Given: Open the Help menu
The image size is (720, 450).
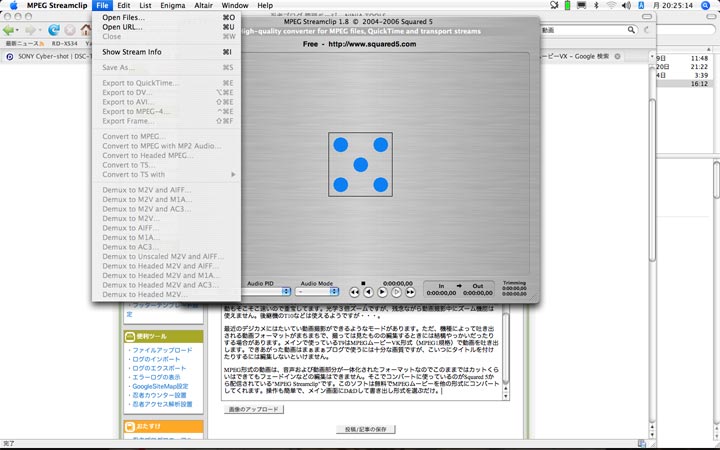Looking at the screenshot, I should (x=265, y=6).
